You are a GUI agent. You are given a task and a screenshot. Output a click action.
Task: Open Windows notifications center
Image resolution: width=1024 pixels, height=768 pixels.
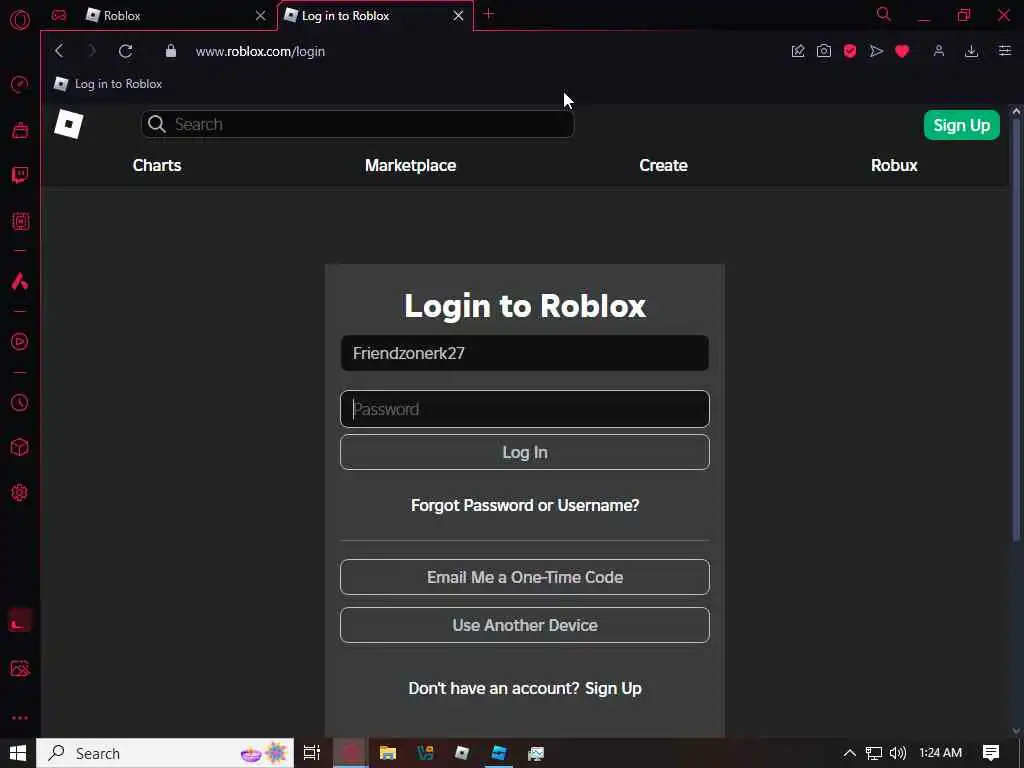(x=991, y=753)
